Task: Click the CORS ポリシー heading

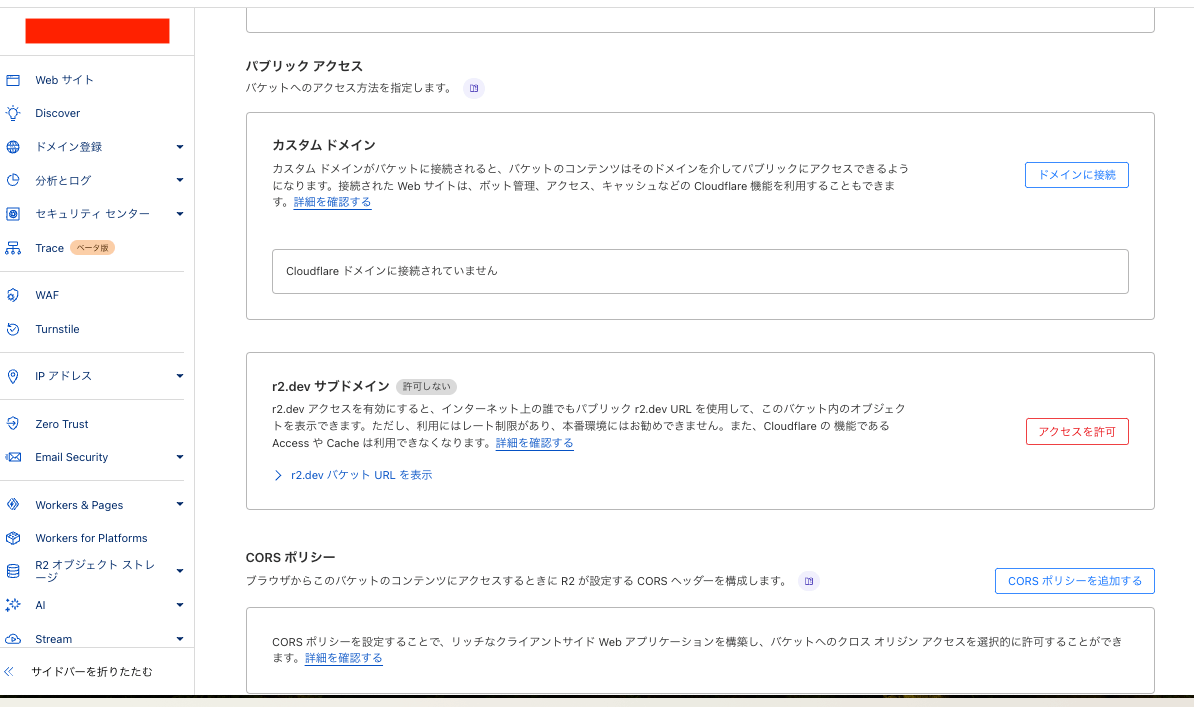Action: point(290,558)
